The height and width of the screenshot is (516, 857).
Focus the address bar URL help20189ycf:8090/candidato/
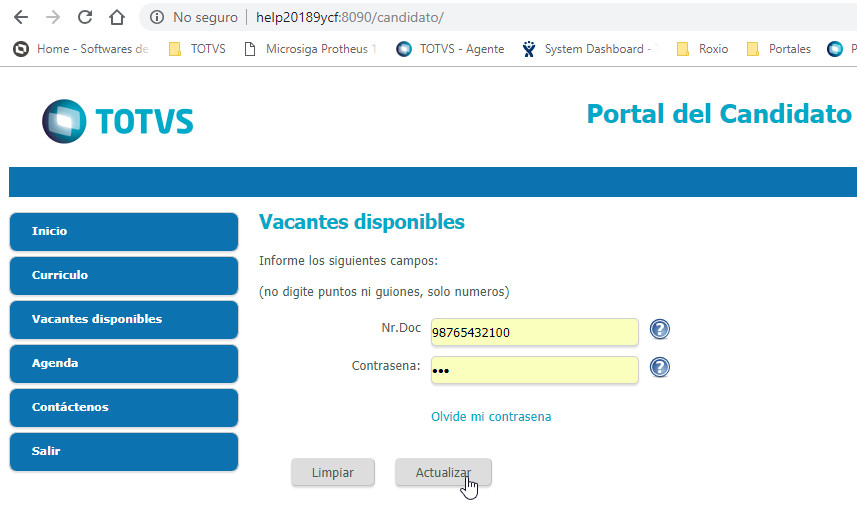point(350,17)
